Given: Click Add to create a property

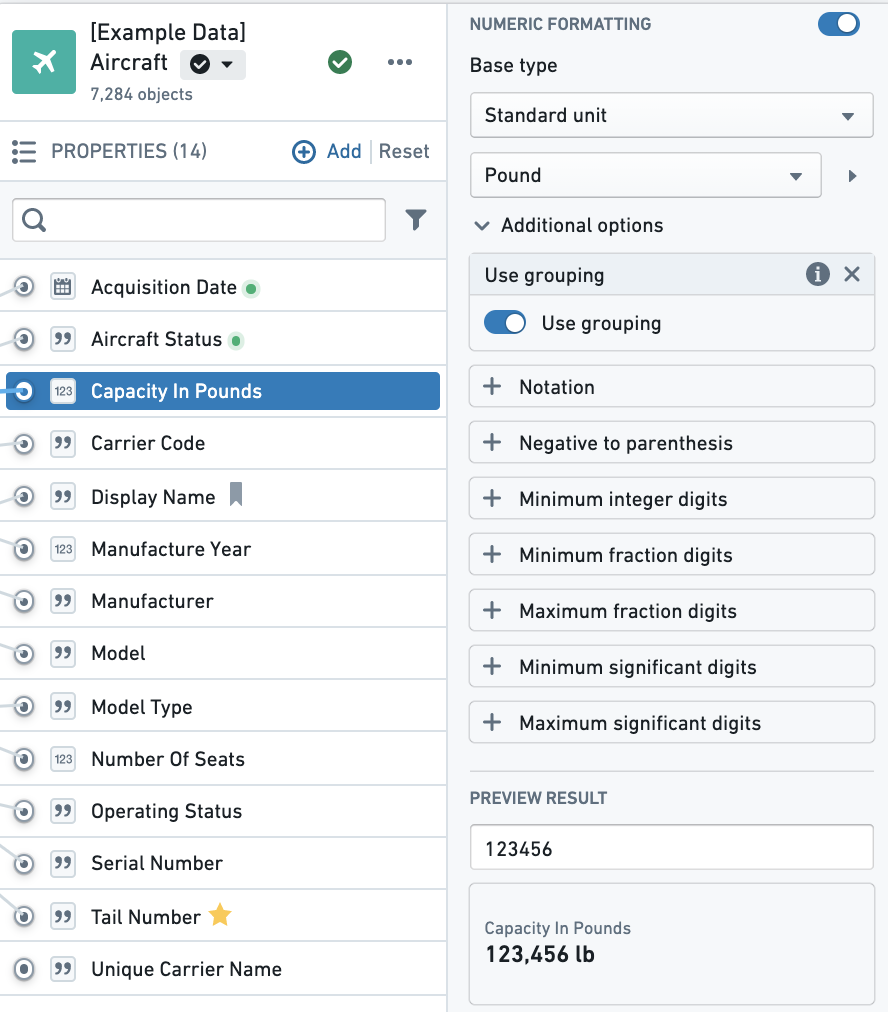Looking at the screenshot, I should [327, 151].
